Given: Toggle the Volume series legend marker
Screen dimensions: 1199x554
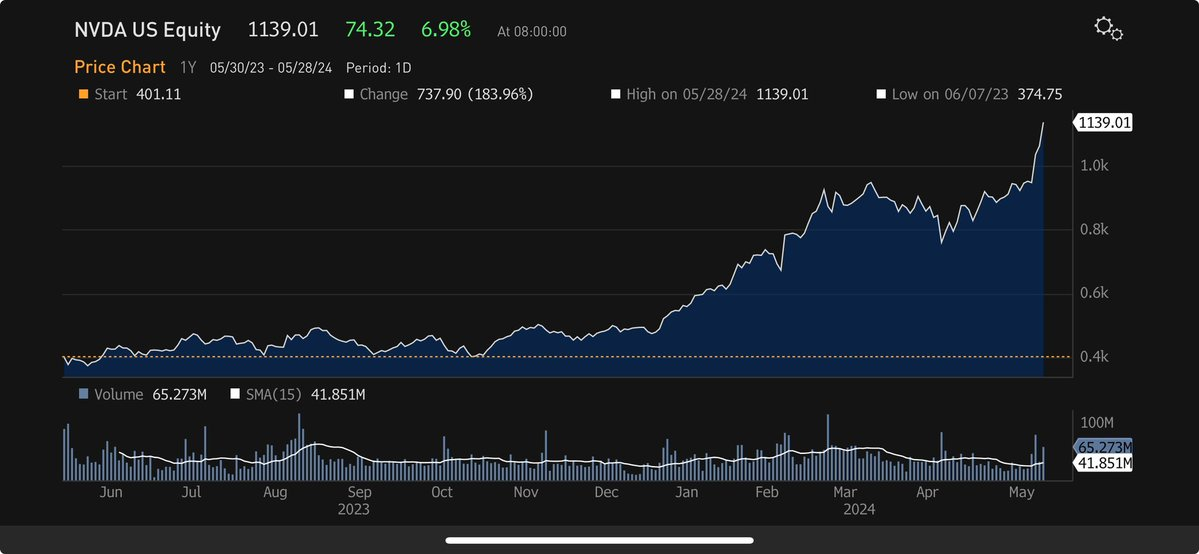Looking at the screenshot, I should click(x=83, y=395).
